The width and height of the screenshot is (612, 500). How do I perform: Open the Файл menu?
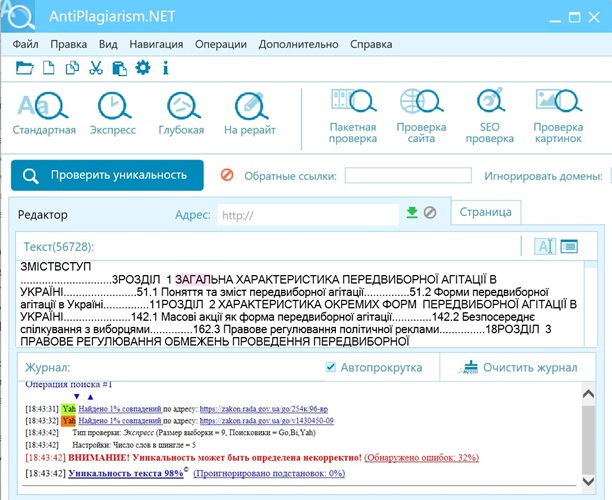click(25, 44)
